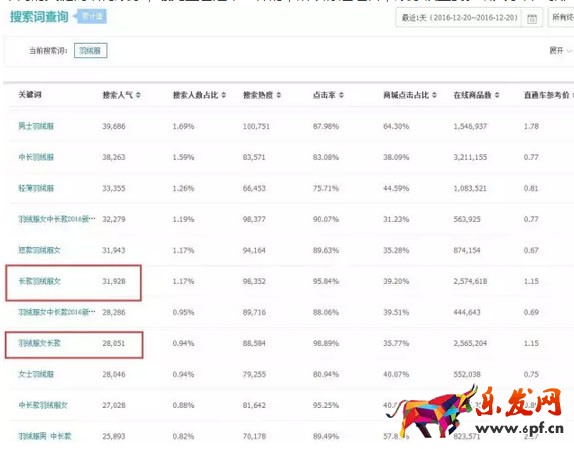Image resolution: width=574 pixels, height=449 pixels.
Task: Select the 83.08% click rate value
Action: (x=326, y=157)
